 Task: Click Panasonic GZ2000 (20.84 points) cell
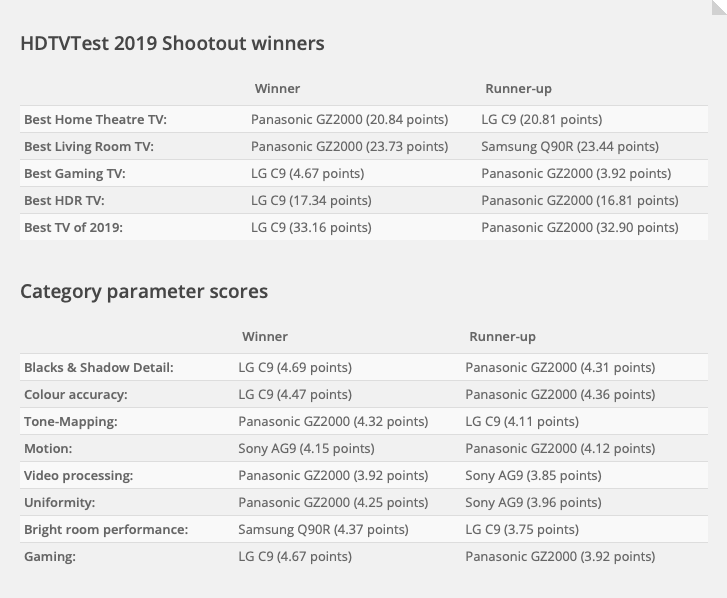coord(349,120)
